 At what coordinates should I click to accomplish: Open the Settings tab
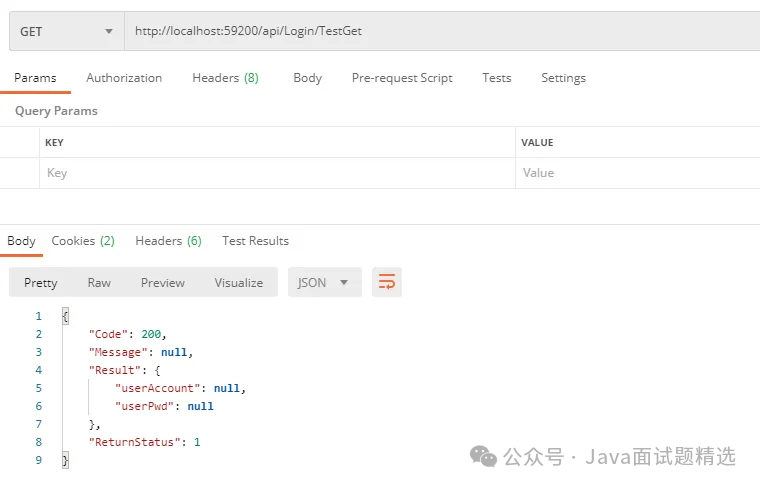(563, 78)
